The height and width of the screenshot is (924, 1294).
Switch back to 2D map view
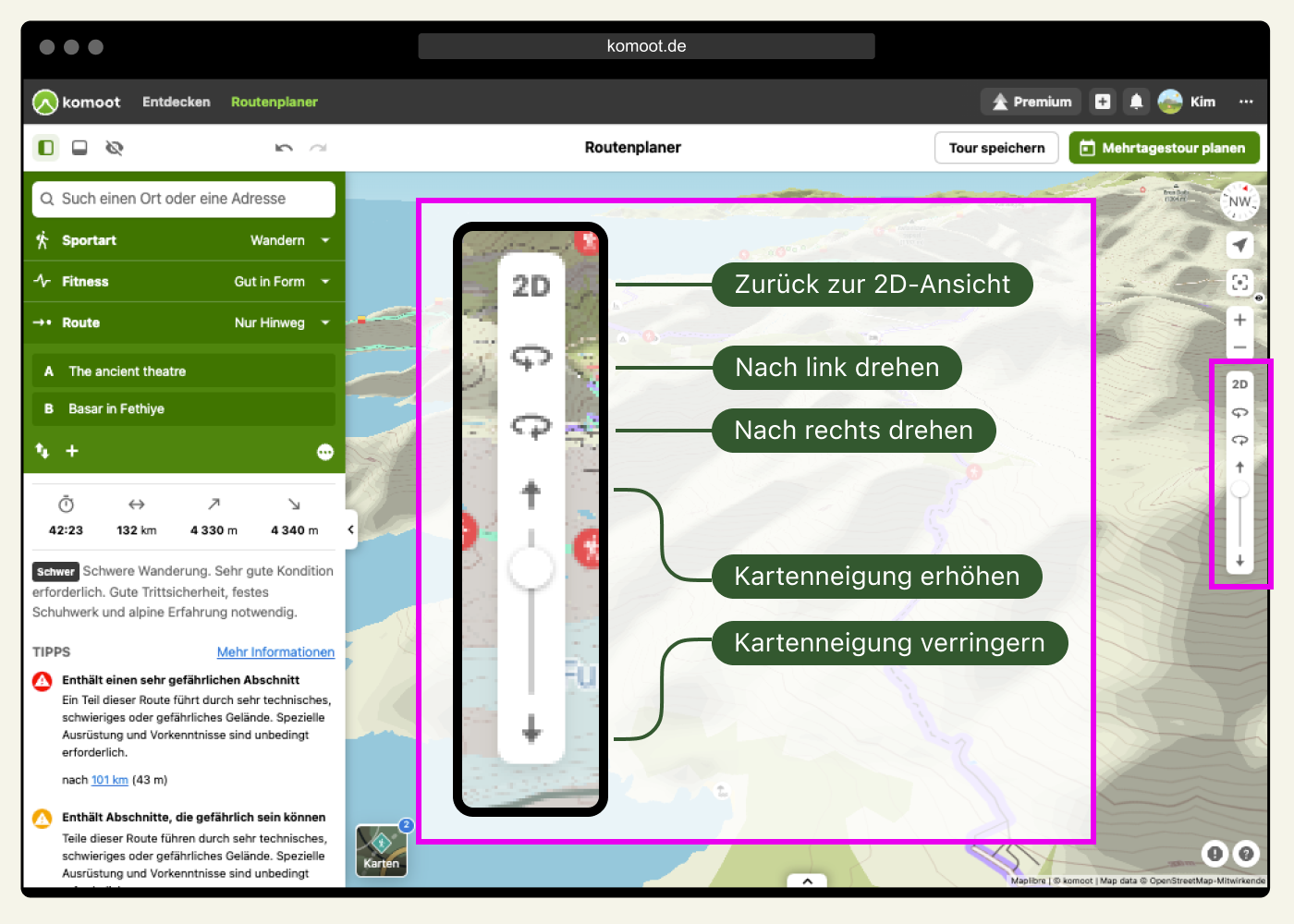(x=1239, y=384)
